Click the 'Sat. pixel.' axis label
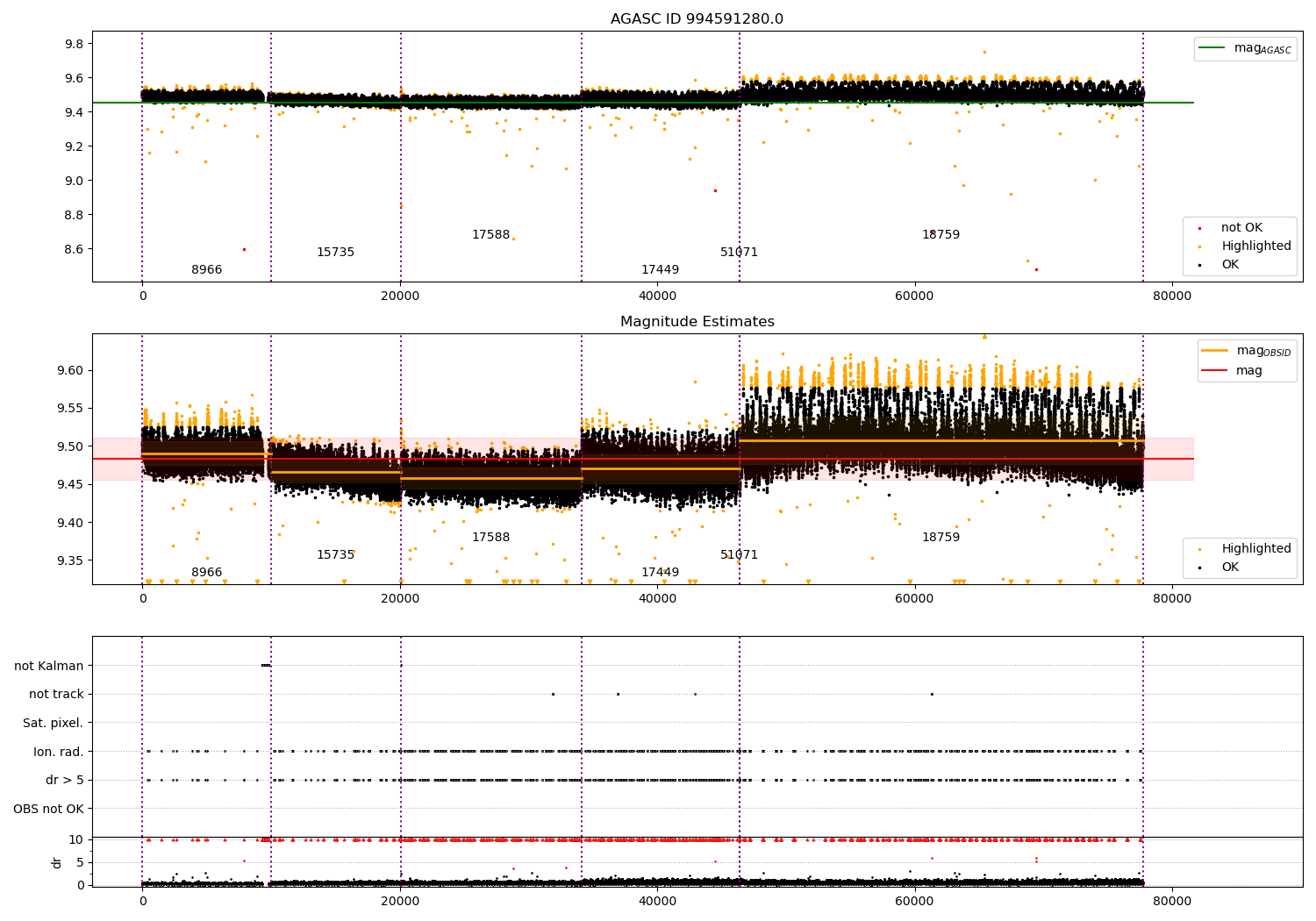 tap(54, 723)
